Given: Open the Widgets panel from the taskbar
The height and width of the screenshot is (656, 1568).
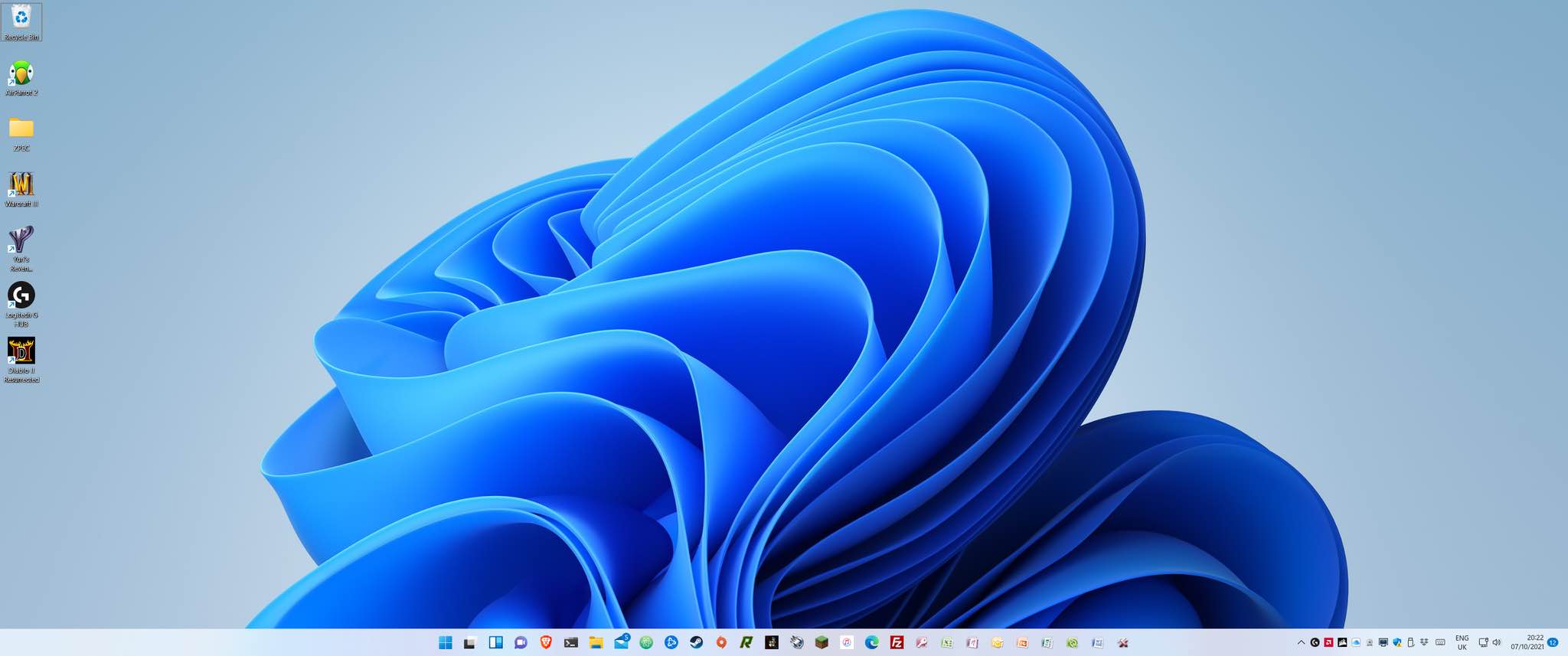Looking at the screenshot, I should click(495, 643).
